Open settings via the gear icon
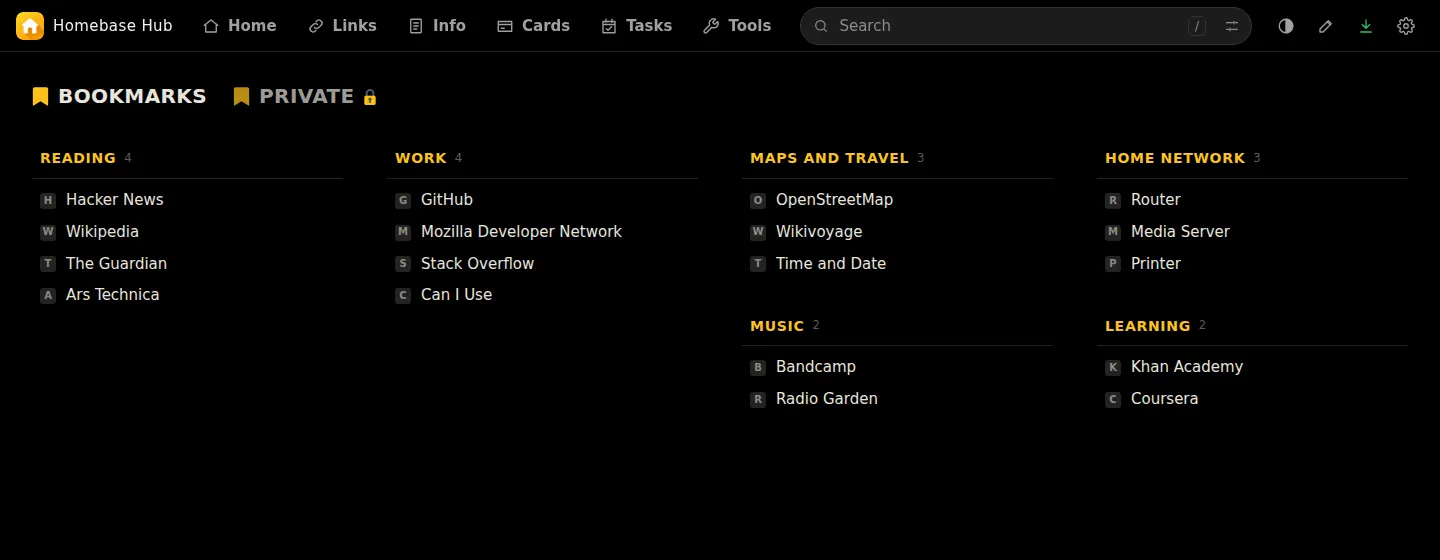The width and height of the screenshot is (1440, 560). pos(1406,26)
